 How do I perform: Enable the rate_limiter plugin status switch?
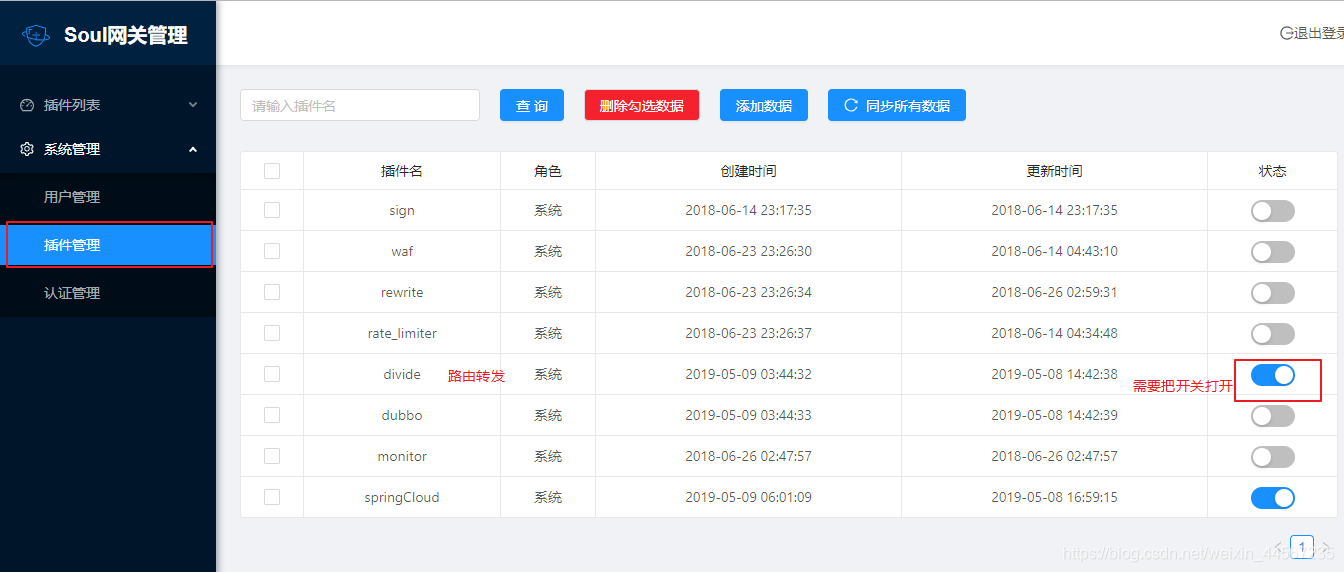(x=1273, y=334)
